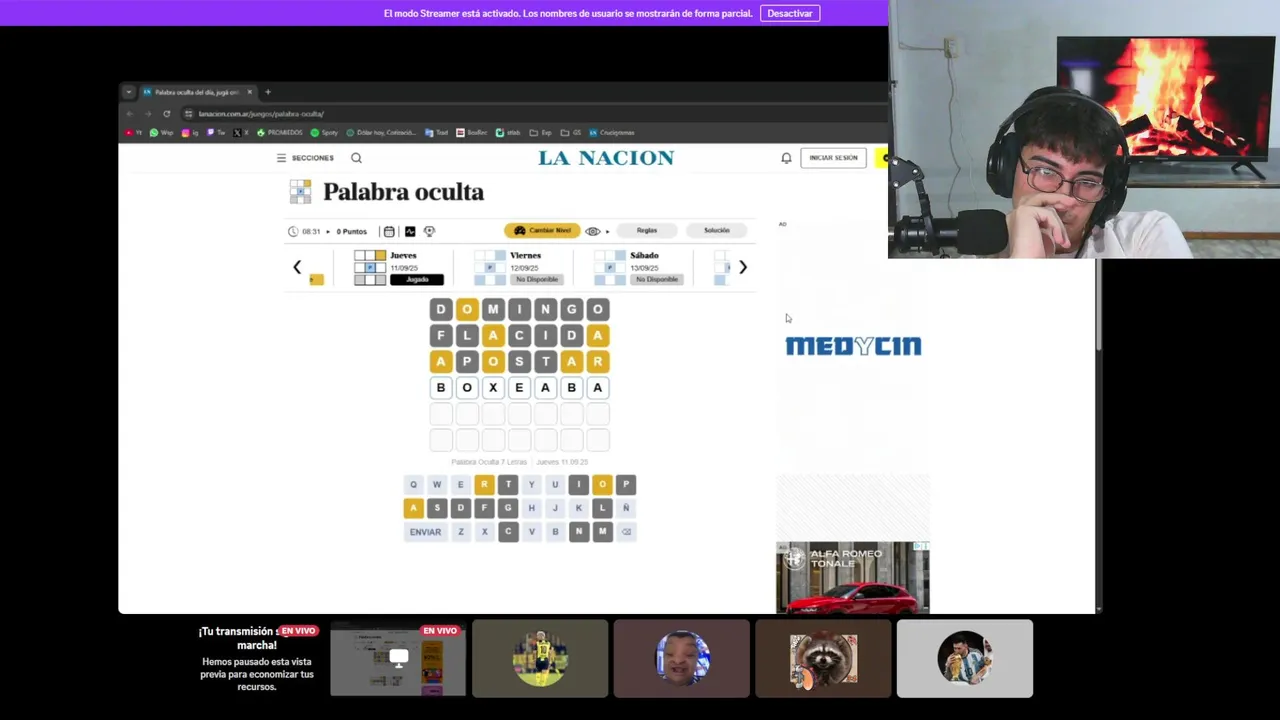The width and height of the screenshot is (1280, 720).
Task: Open the trophy achievements icon
Action: coord(429,231)
